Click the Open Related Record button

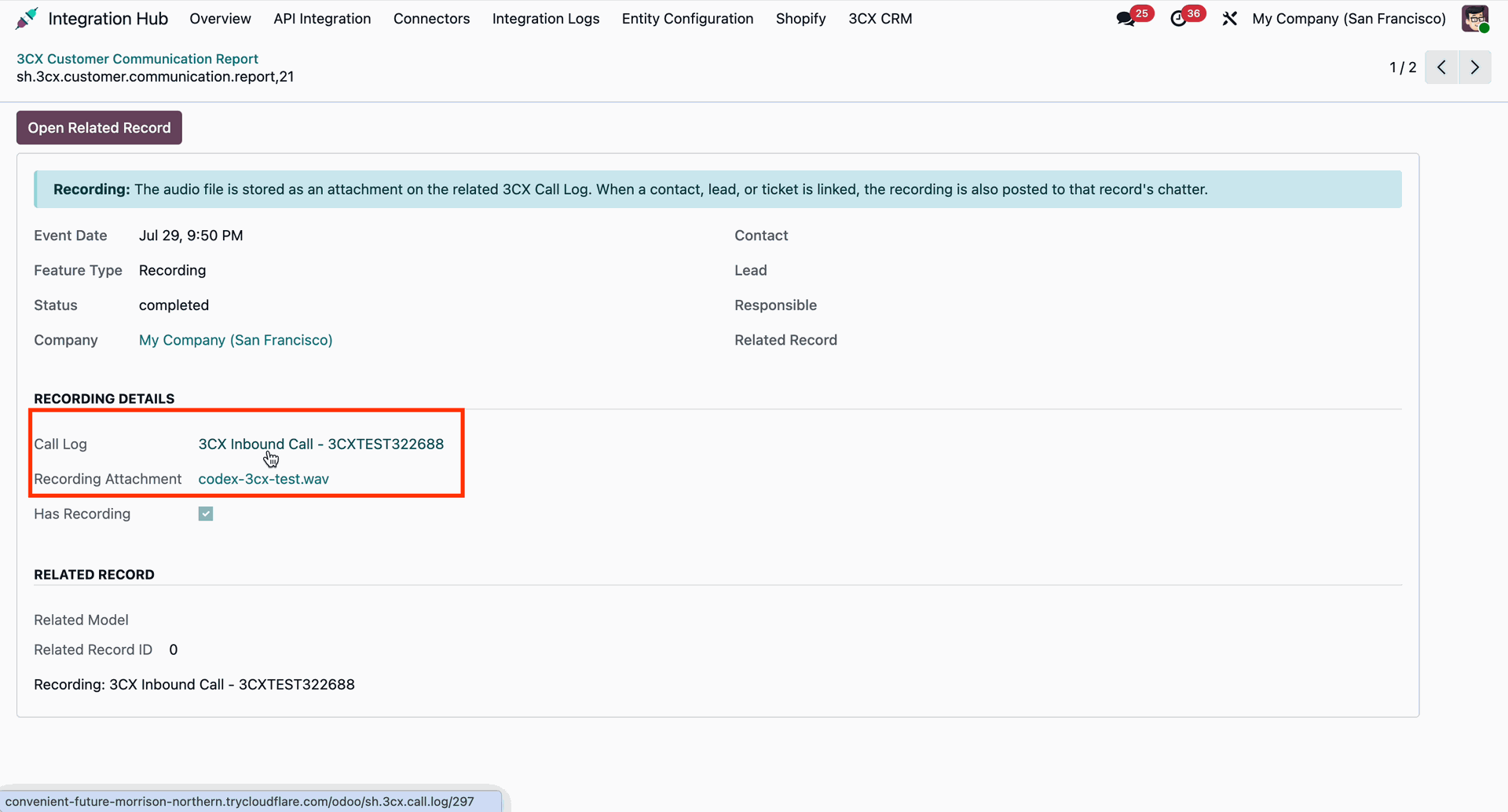click(99, 128)
